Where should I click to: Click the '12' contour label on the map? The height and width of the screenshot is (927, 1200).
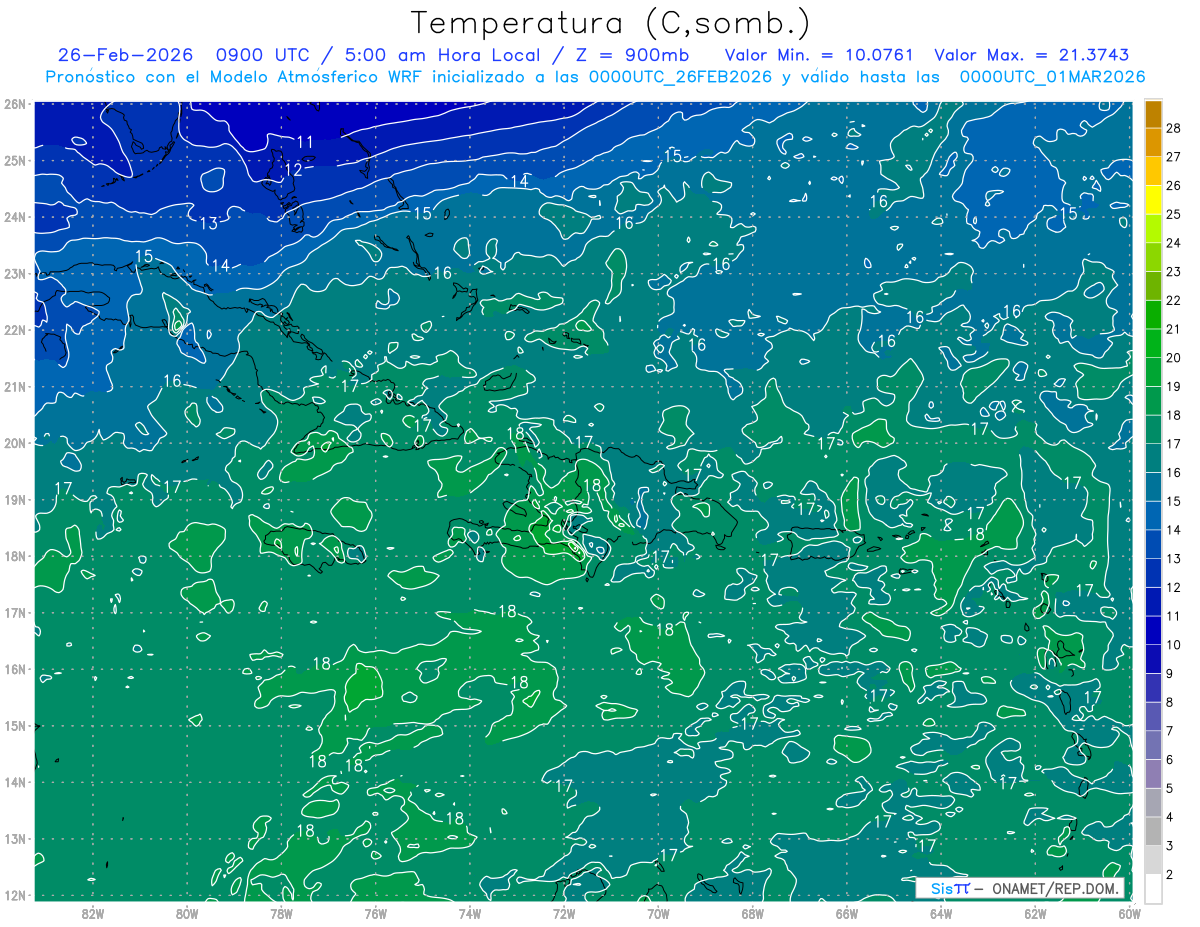point(292,171)
